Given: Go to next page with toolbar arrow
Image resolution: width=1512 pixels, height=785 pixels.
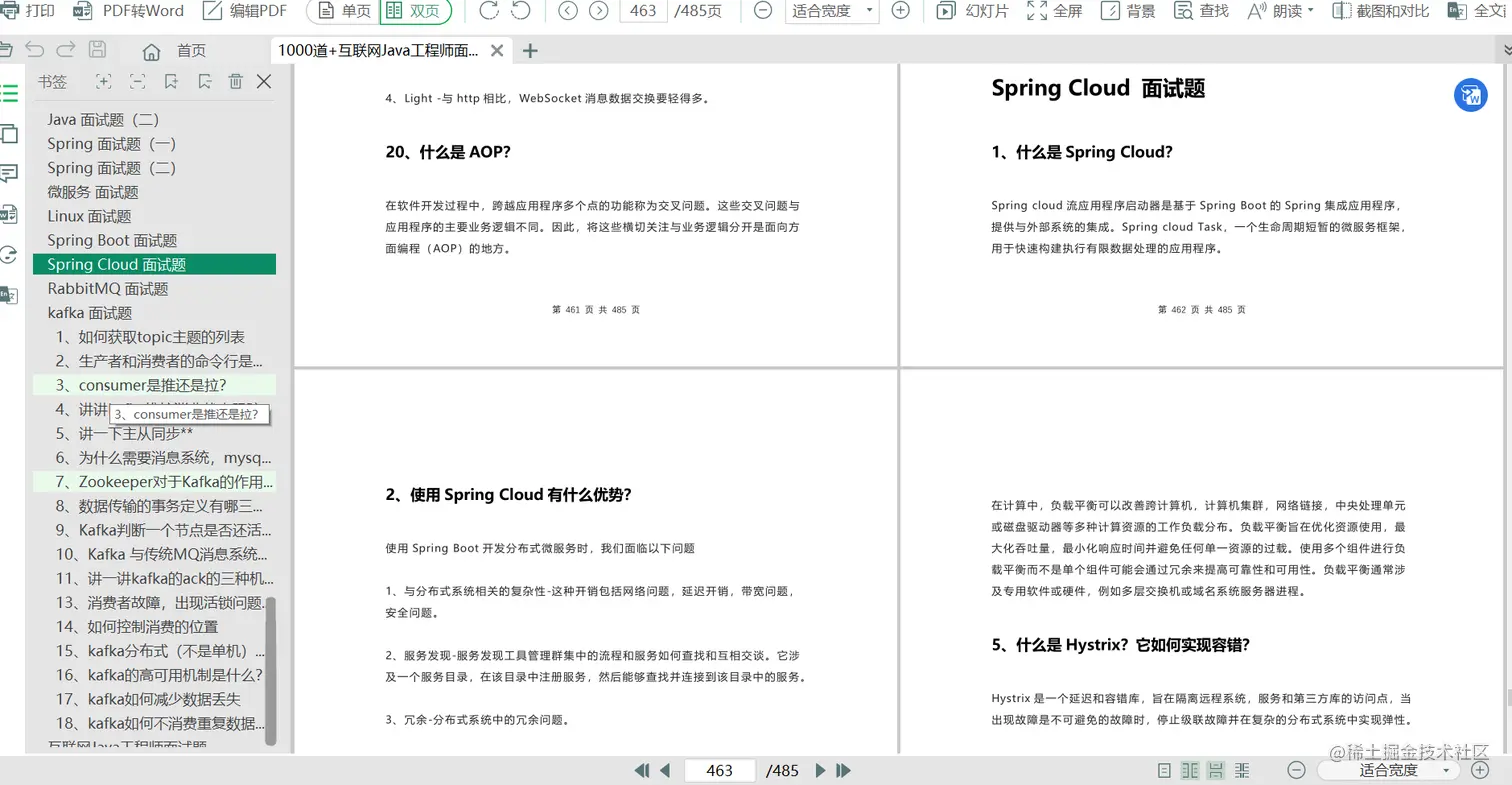Looking at the screenshot, I should [599, 11].
